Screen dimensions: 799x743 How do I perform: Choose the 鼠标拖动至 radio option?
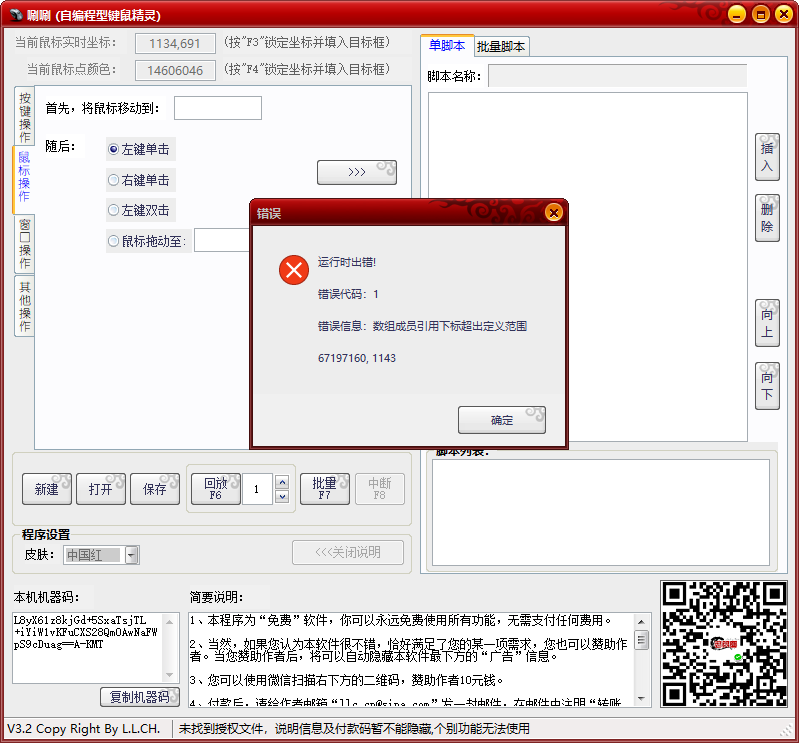point(113,240)
